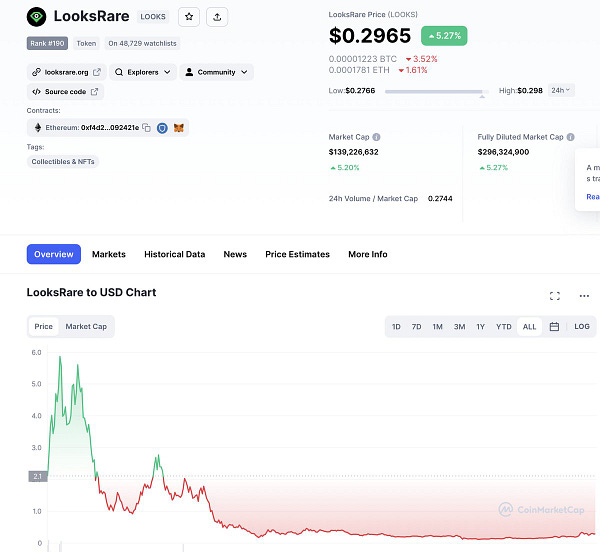Viewport: 600px width, 552px height.
Task: Go to the News tab
Action: pos(235,254)
